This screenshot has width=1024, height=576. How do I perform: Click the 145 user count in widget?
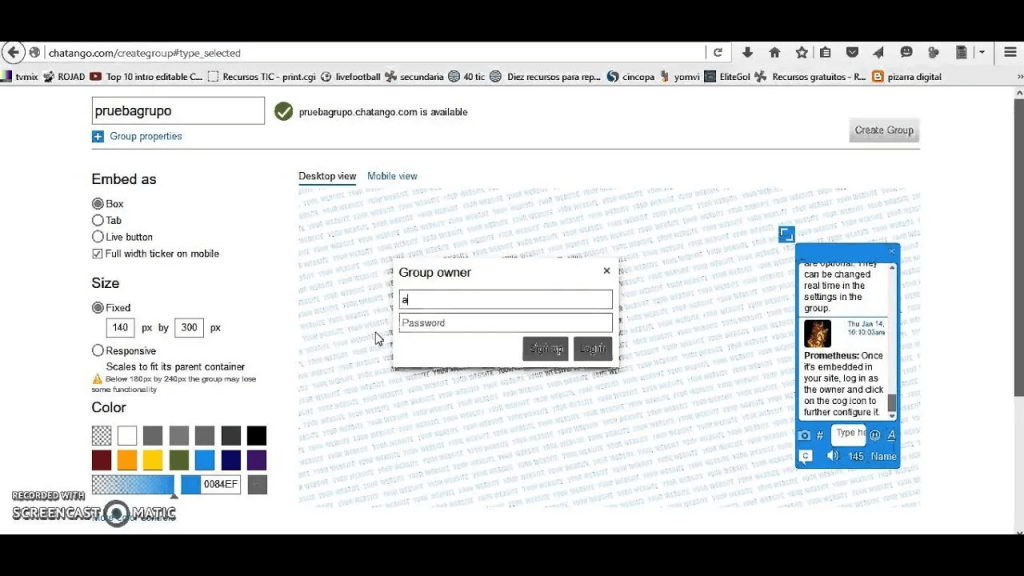(x=856, y=456)
